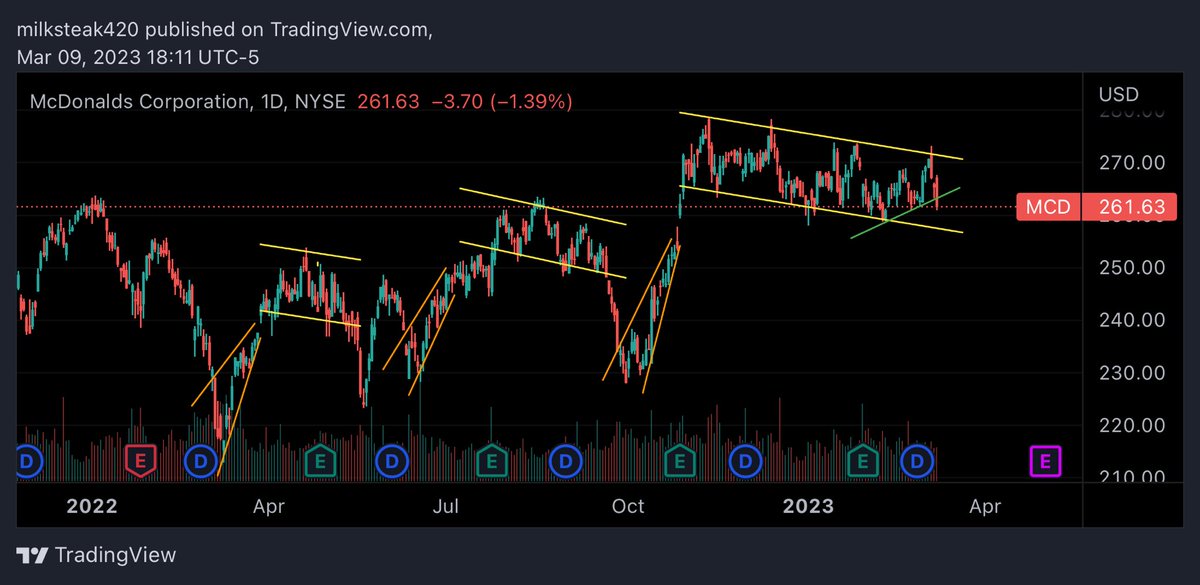Click the −3.70 (−1.39%) change value

coord(501,101)
